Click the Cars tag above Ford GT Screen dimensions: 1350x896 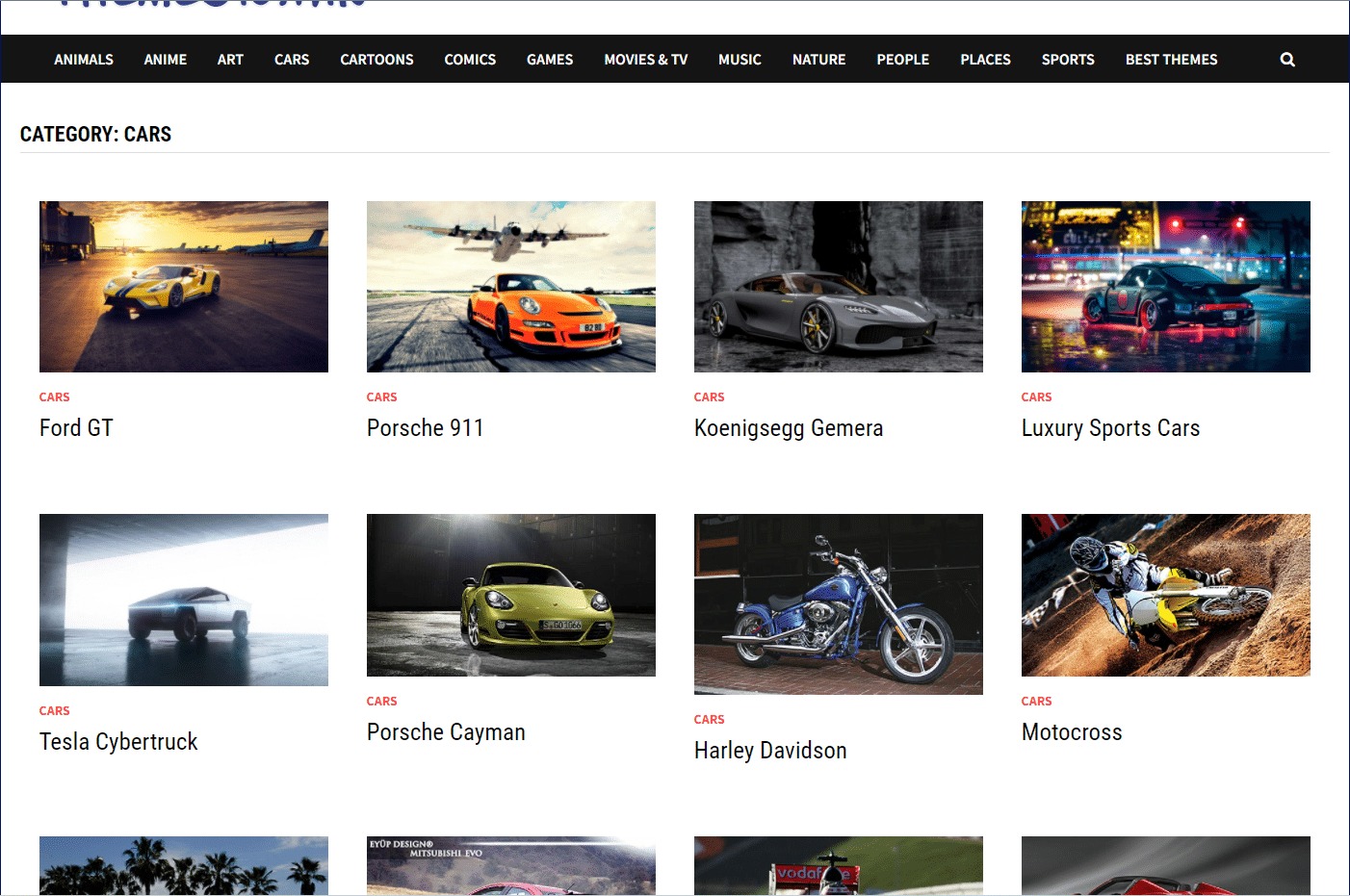[54, 397]
